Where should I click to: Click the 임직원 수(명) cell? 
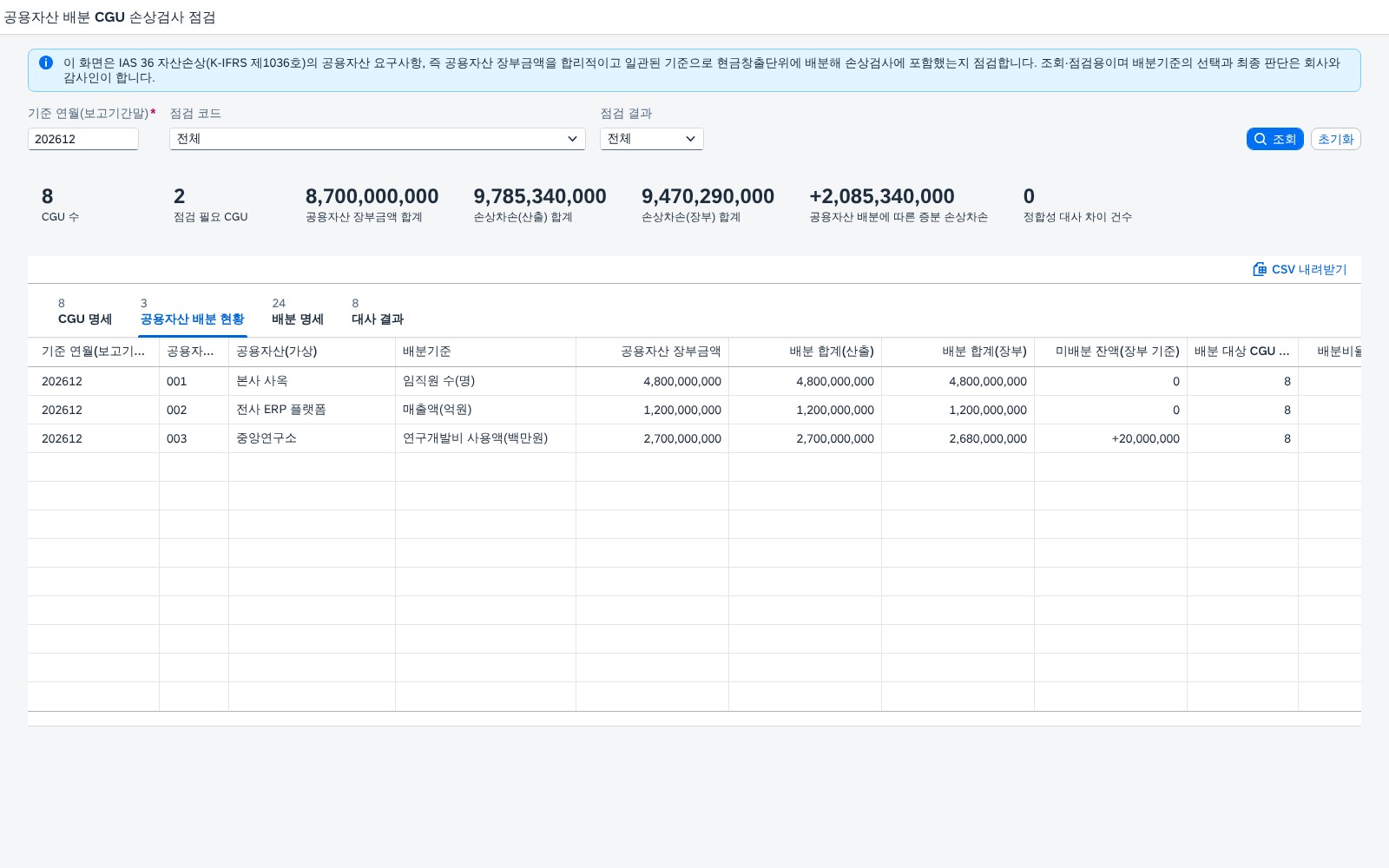pyautogui.click(x=486, y=381)
